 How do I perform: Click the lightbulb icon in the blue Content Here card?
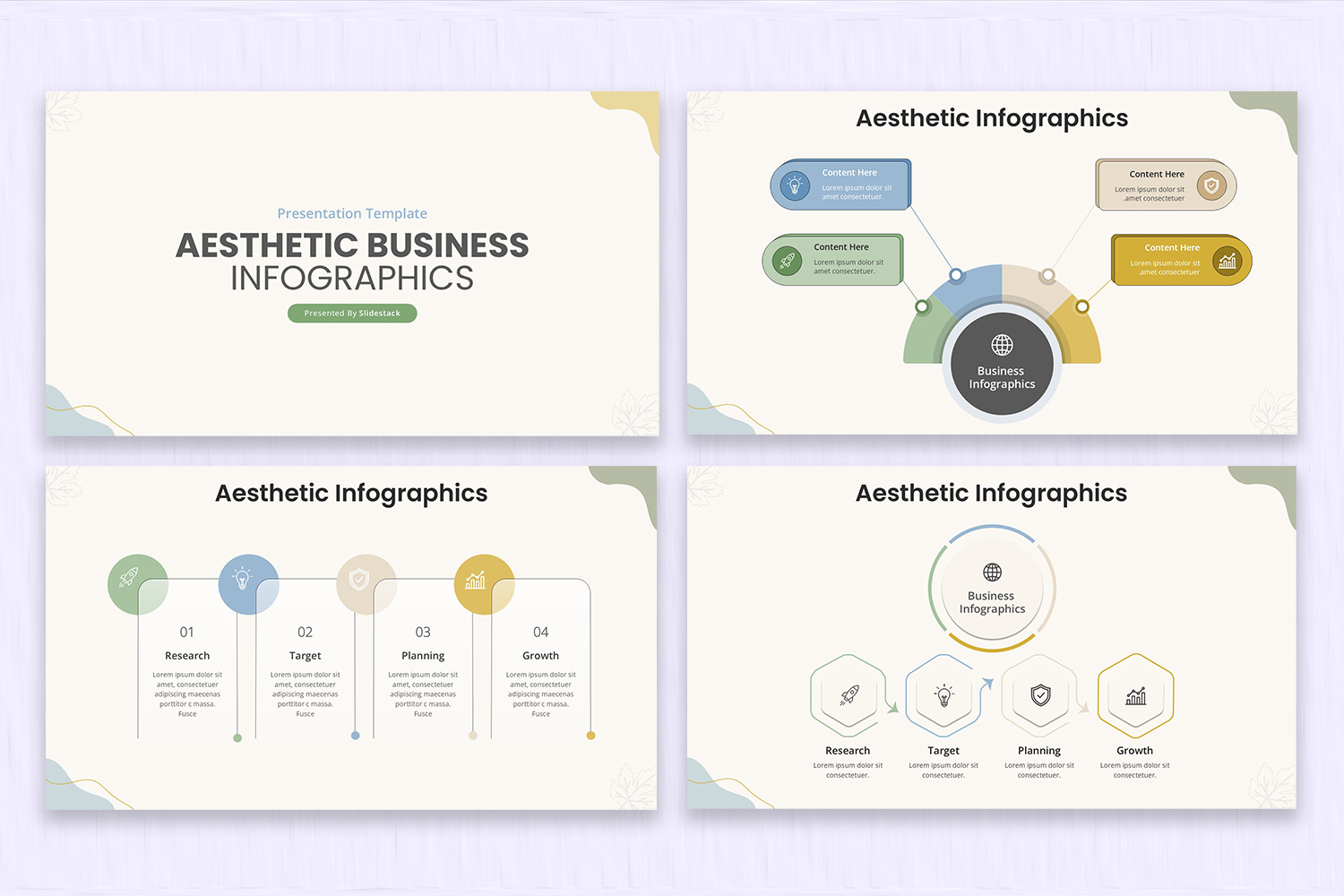(x=794, y=185)
